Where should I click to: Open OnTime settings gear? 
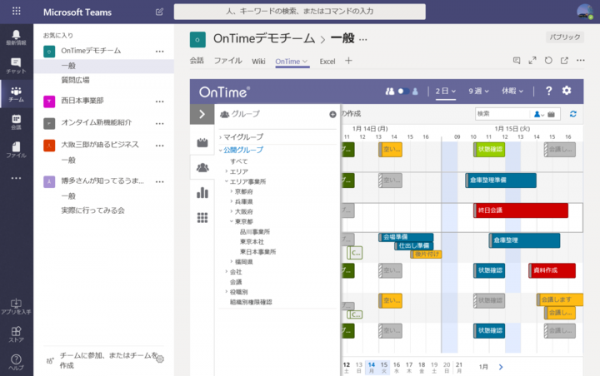(x=567, y=91)
